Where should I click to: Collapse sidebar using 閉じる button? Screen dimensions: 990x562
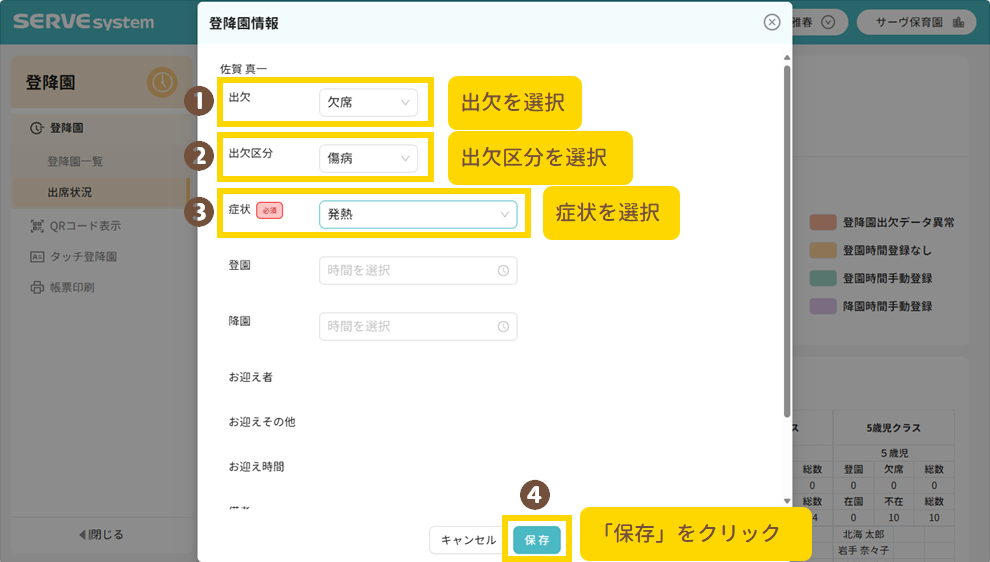(101, 535)
